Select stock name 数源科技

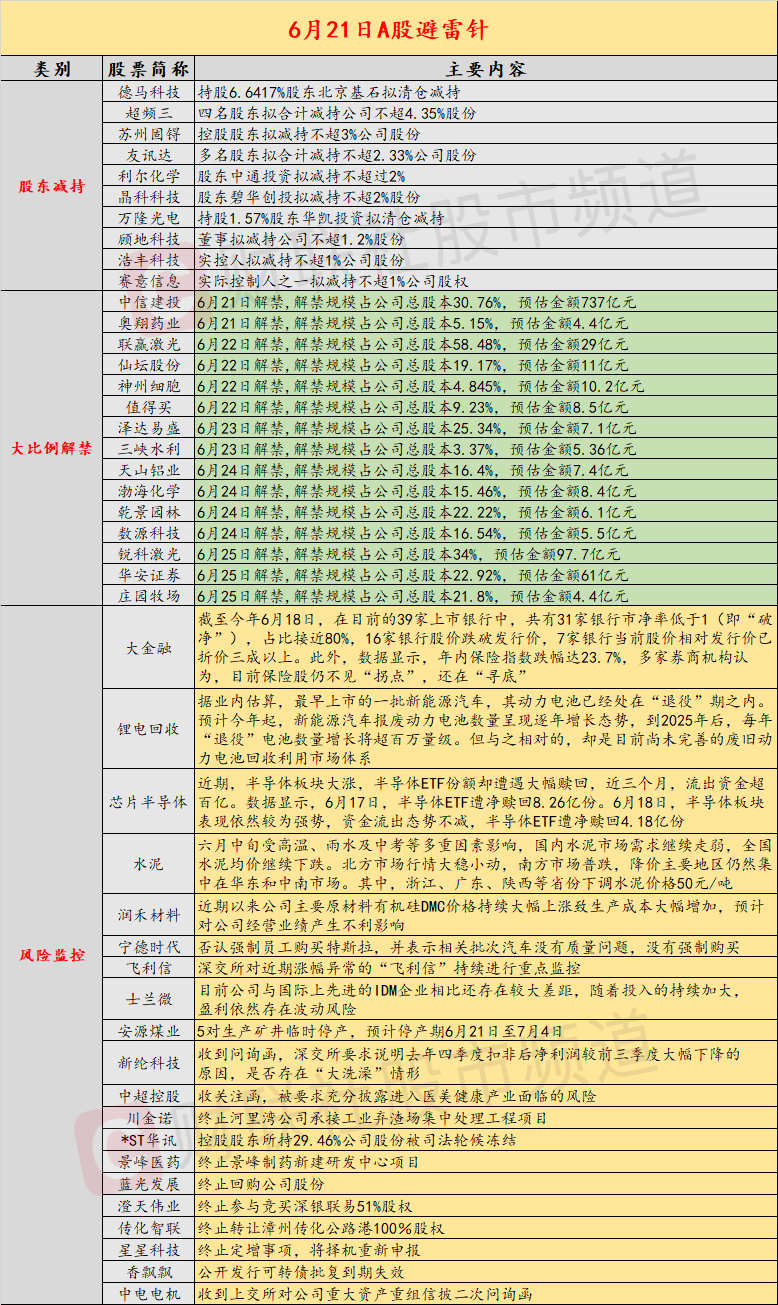pyautogui.click(x=148, y=533)
